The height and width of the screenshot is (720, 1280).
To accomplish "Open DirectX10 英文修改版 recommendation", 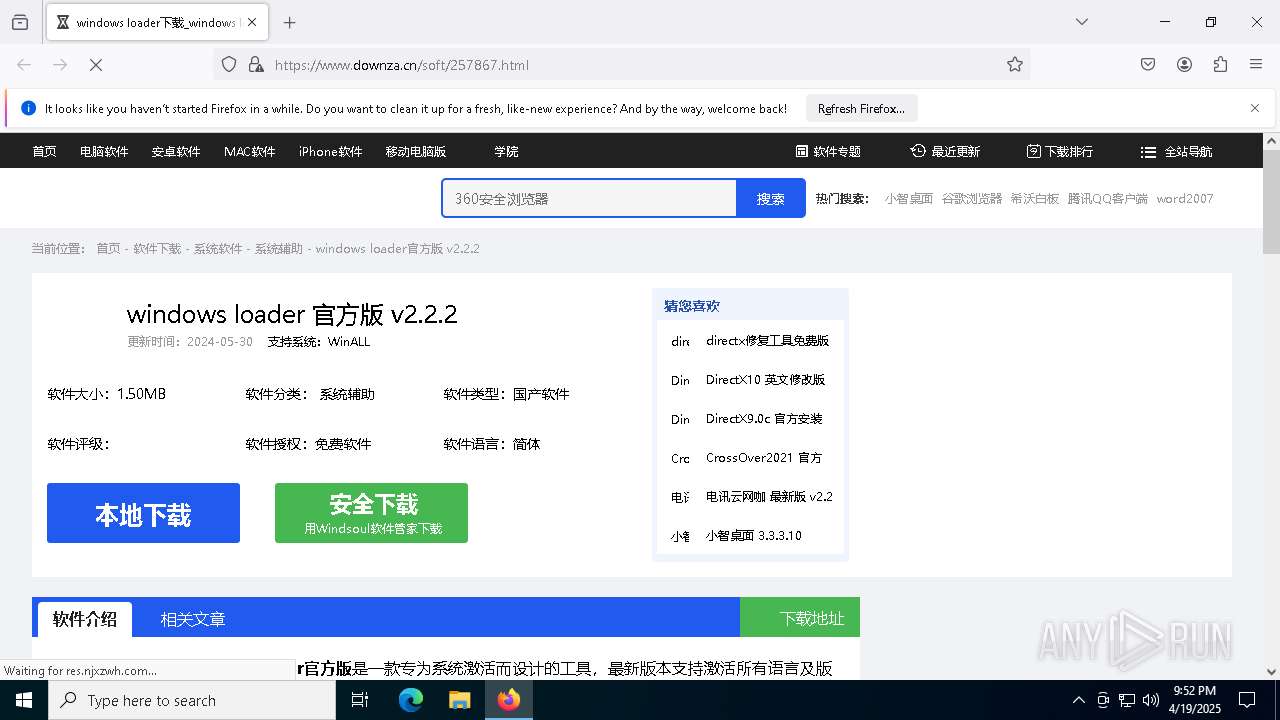I will [765, 380].
